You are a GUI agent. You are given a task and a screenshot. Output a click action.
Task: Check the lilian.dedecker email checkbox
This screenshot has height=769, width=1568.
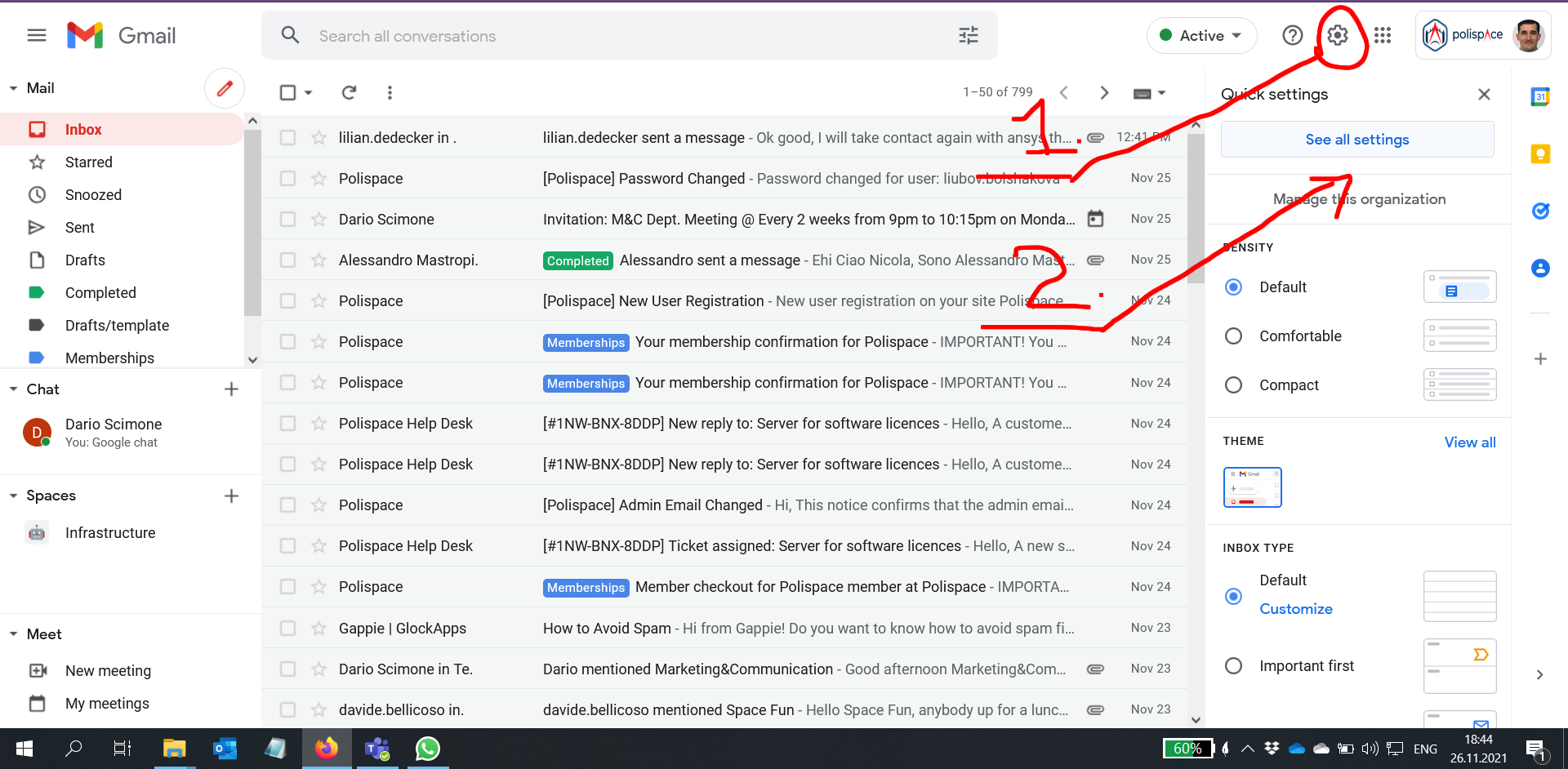(x=287, y=137)
